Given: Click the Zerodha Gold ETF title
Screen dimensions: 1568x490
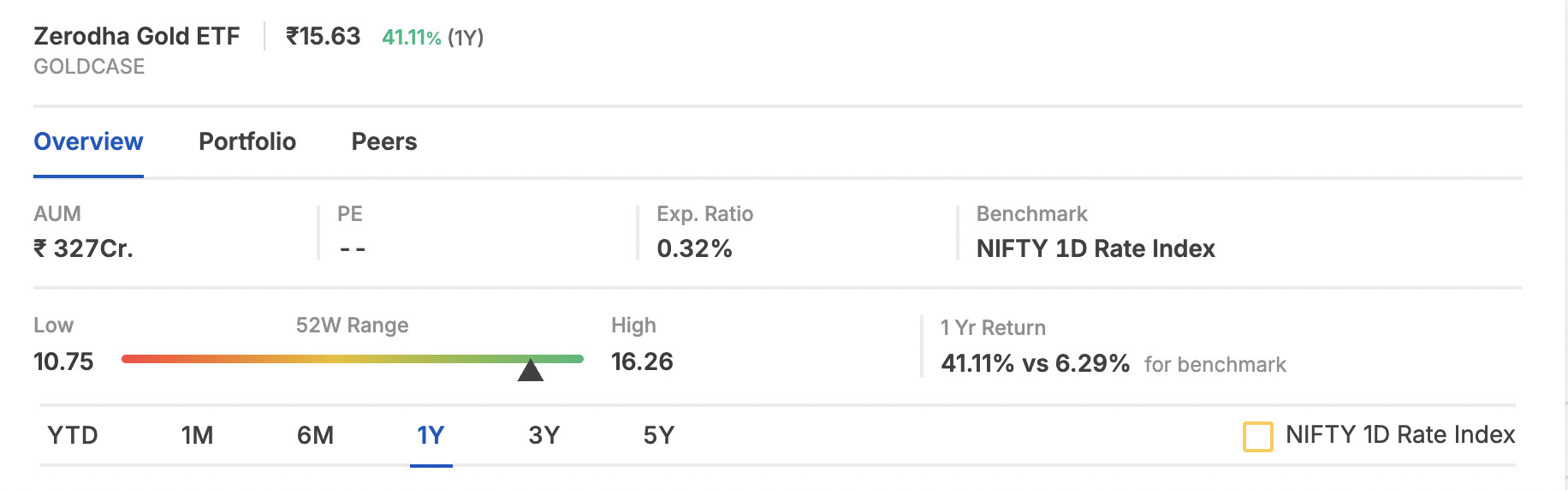Looking at the screenshot, I should 136,36.
